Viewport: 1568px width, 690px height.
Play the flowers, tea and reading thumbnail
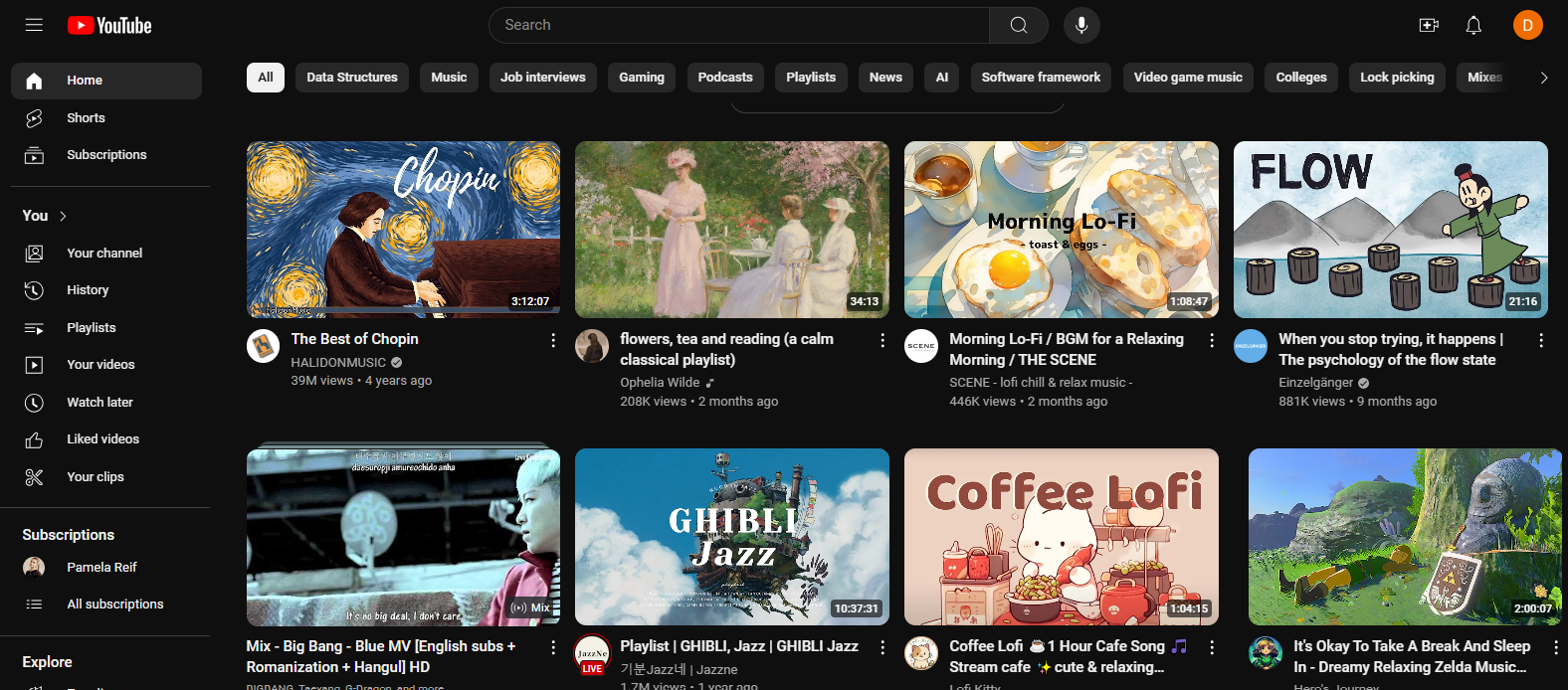tap(732, 230)
